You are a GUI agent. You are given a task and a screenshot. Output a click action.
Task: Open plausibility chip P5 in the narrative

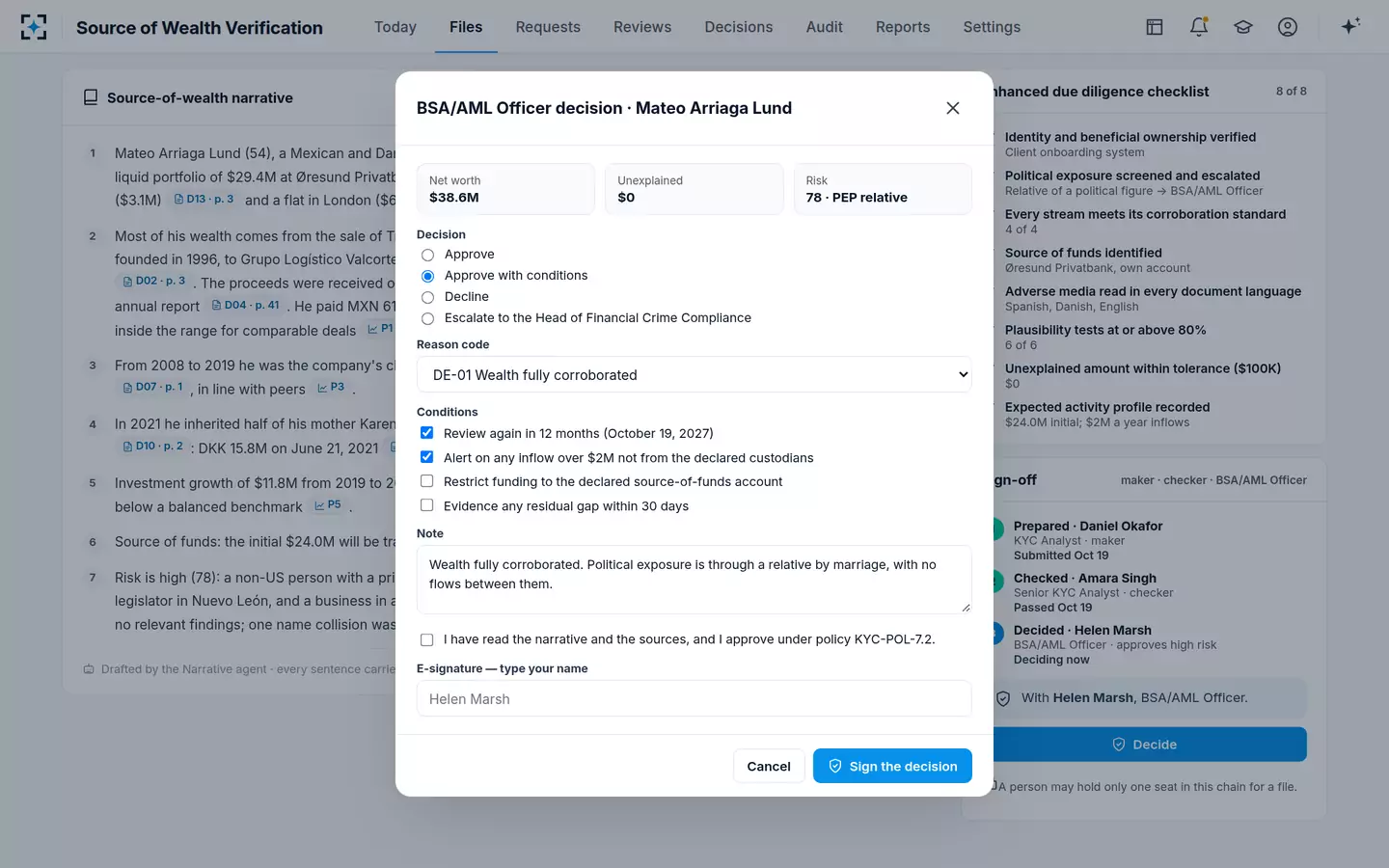pos(328,505)
